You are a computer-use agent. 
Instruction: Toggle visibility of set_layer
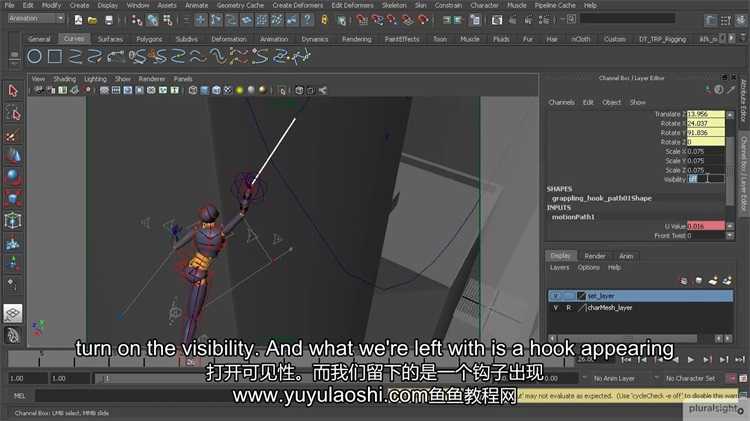tap(555, 296)
